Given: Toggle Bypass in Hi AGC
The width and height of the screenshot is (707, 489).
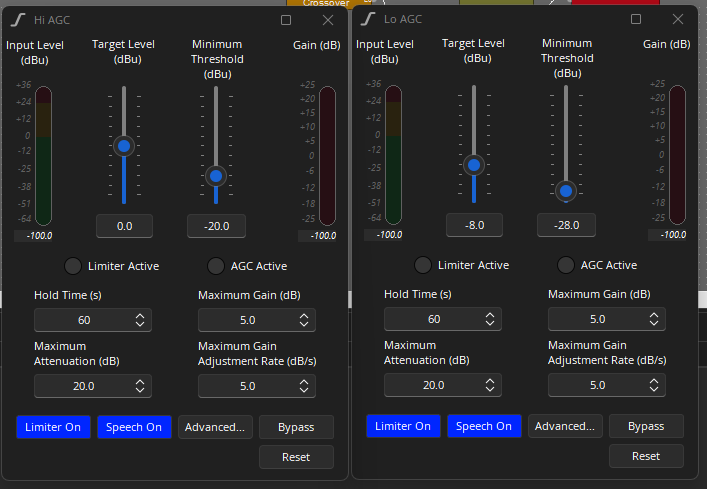Looking at the screenshot, I should coord(296,427).
